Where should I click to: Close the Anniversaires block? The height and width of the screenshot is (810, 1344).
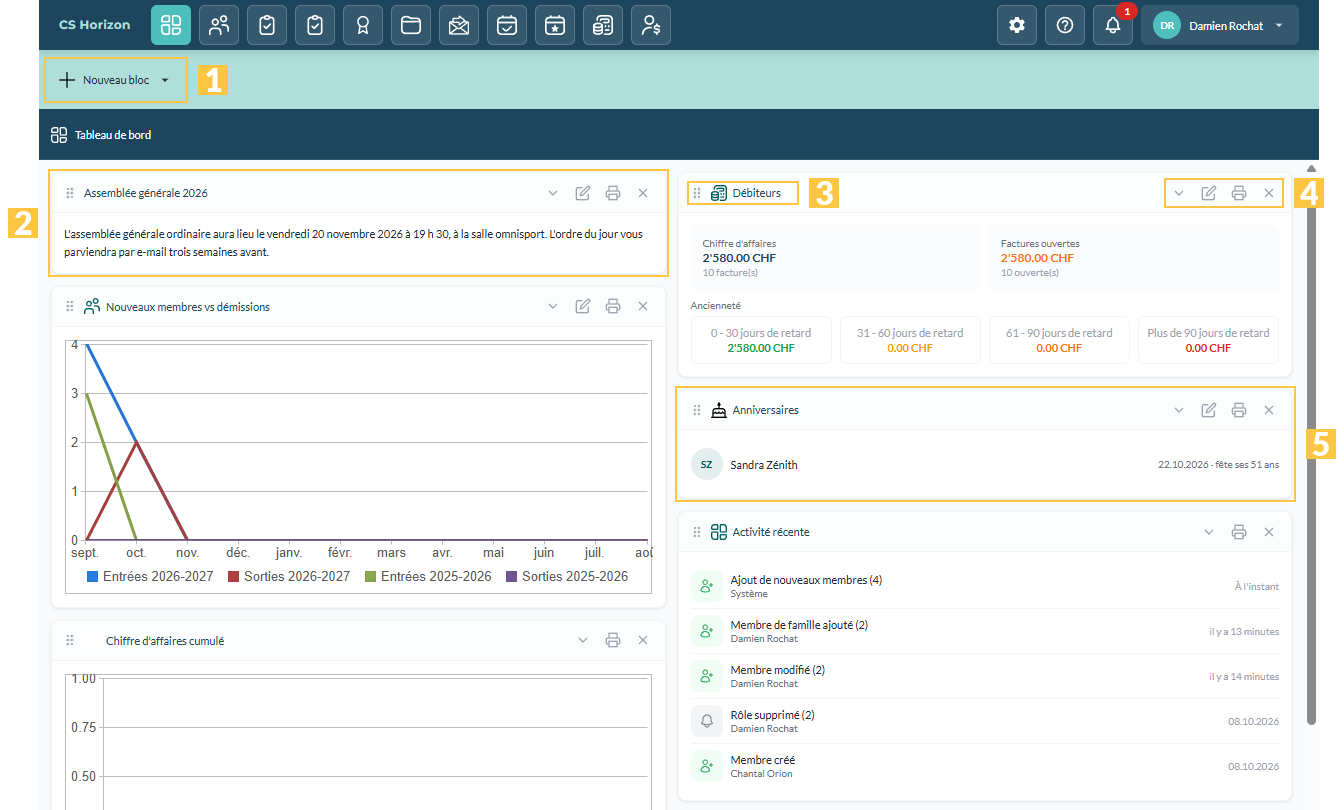click(x=1269, y=410)
